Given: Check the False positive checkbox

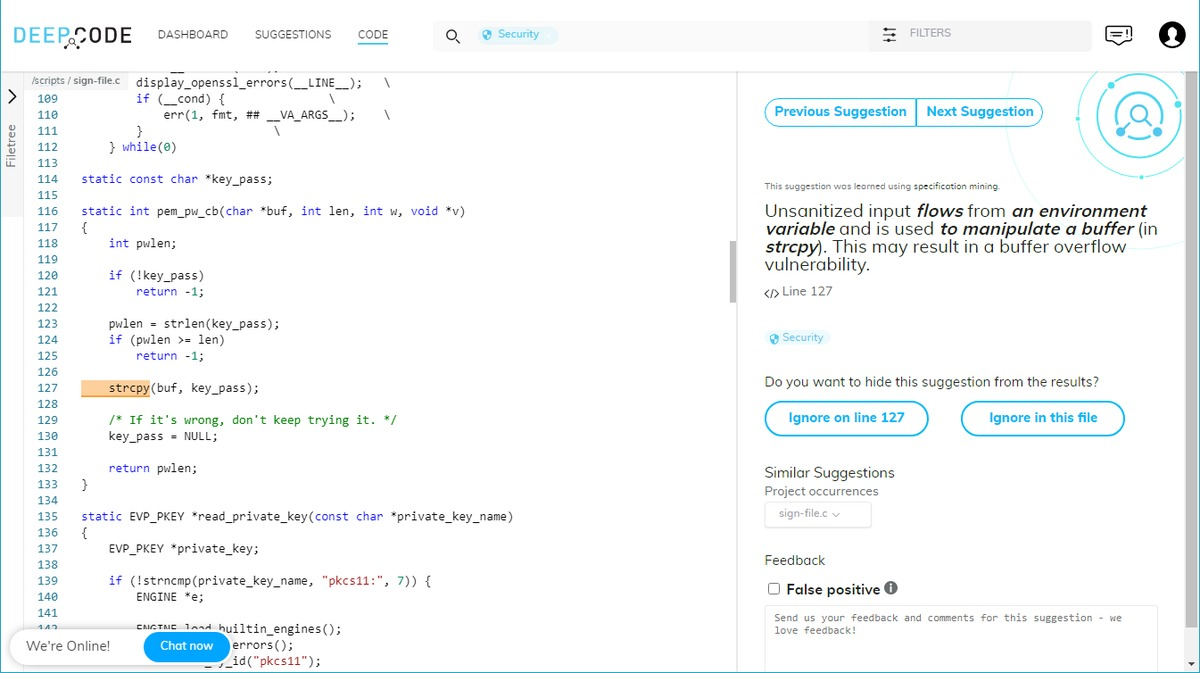Looking at the screenshot, I should (x=773, y=589).
